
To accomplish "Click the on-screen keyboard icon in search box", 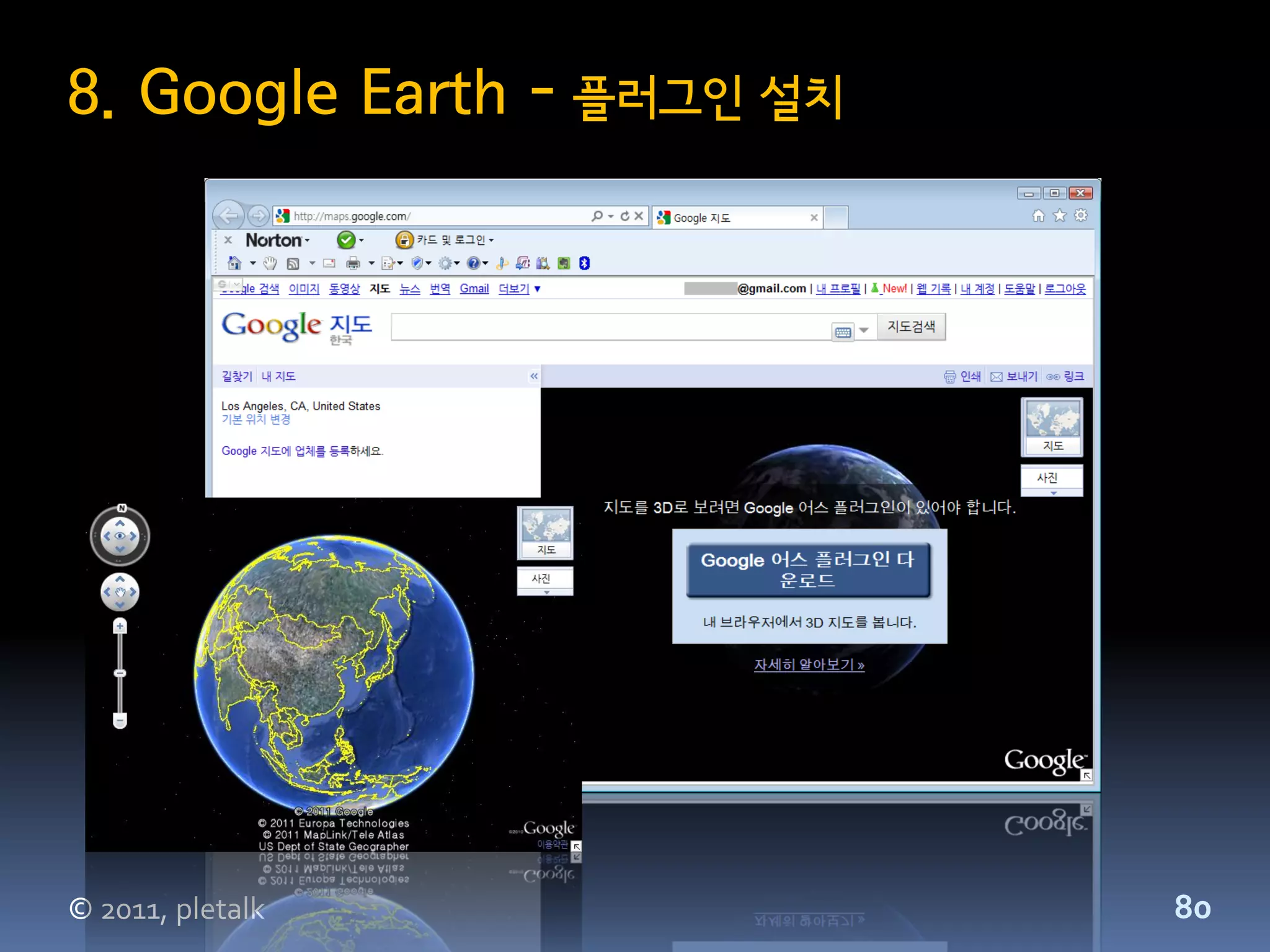I will tap(843, 332).
